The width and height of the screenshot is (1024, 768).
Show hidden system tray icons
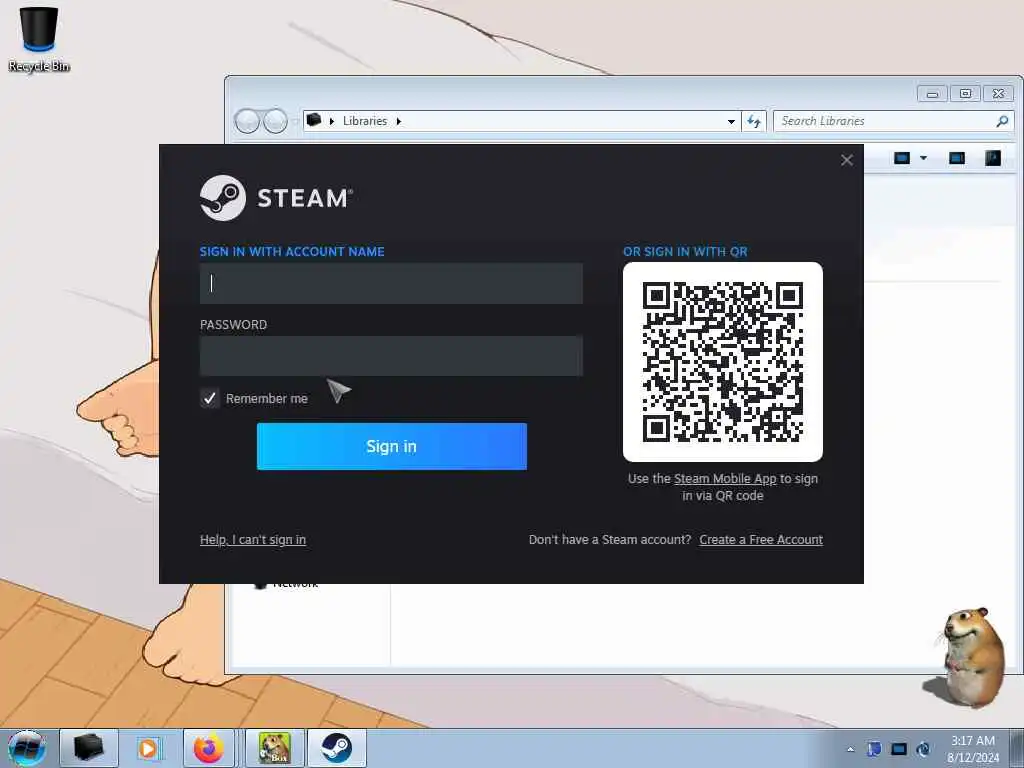(850, 749)
